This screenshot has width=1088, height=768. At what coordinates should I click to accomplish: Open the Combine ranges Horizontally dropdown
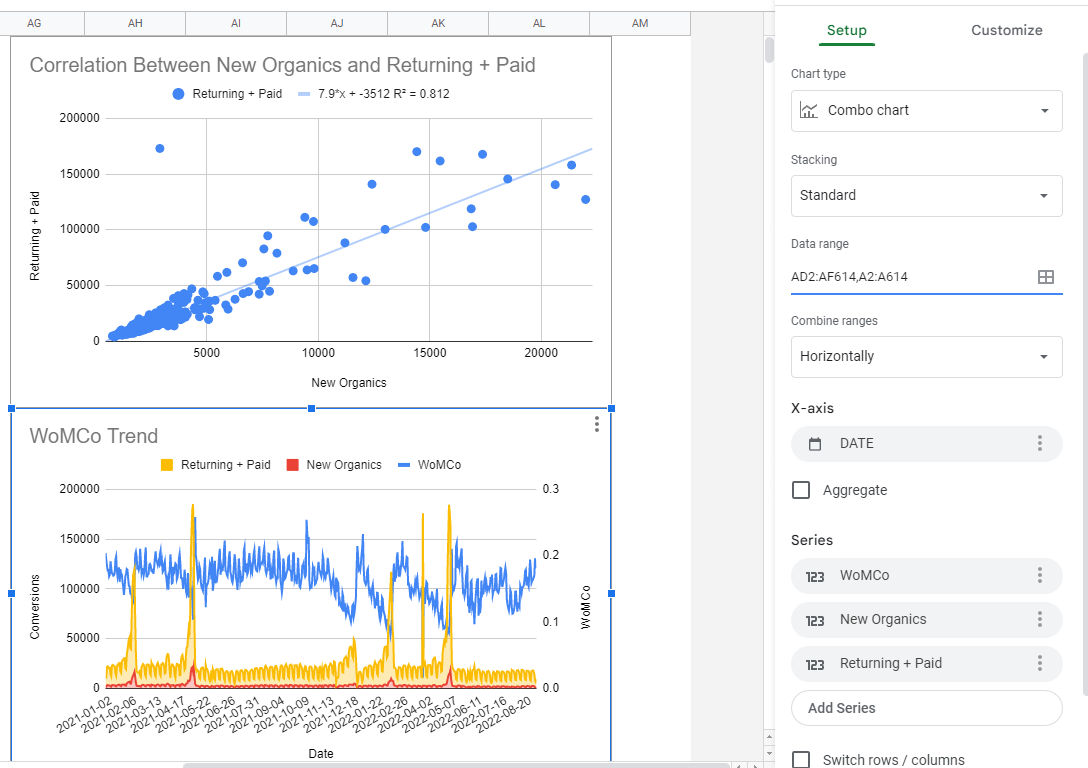point(926,356)
